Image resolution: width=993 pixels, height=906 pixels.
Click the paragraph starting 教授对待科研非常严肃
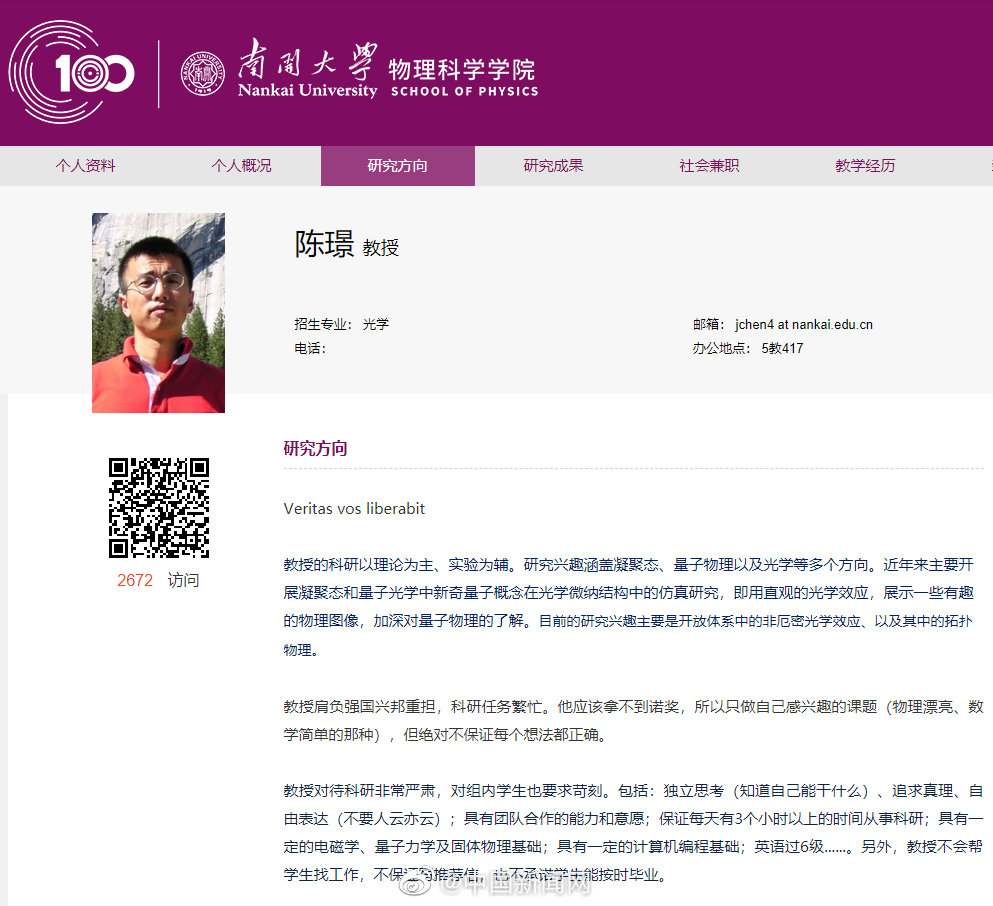pyautogui.click(x=633, y=833)
